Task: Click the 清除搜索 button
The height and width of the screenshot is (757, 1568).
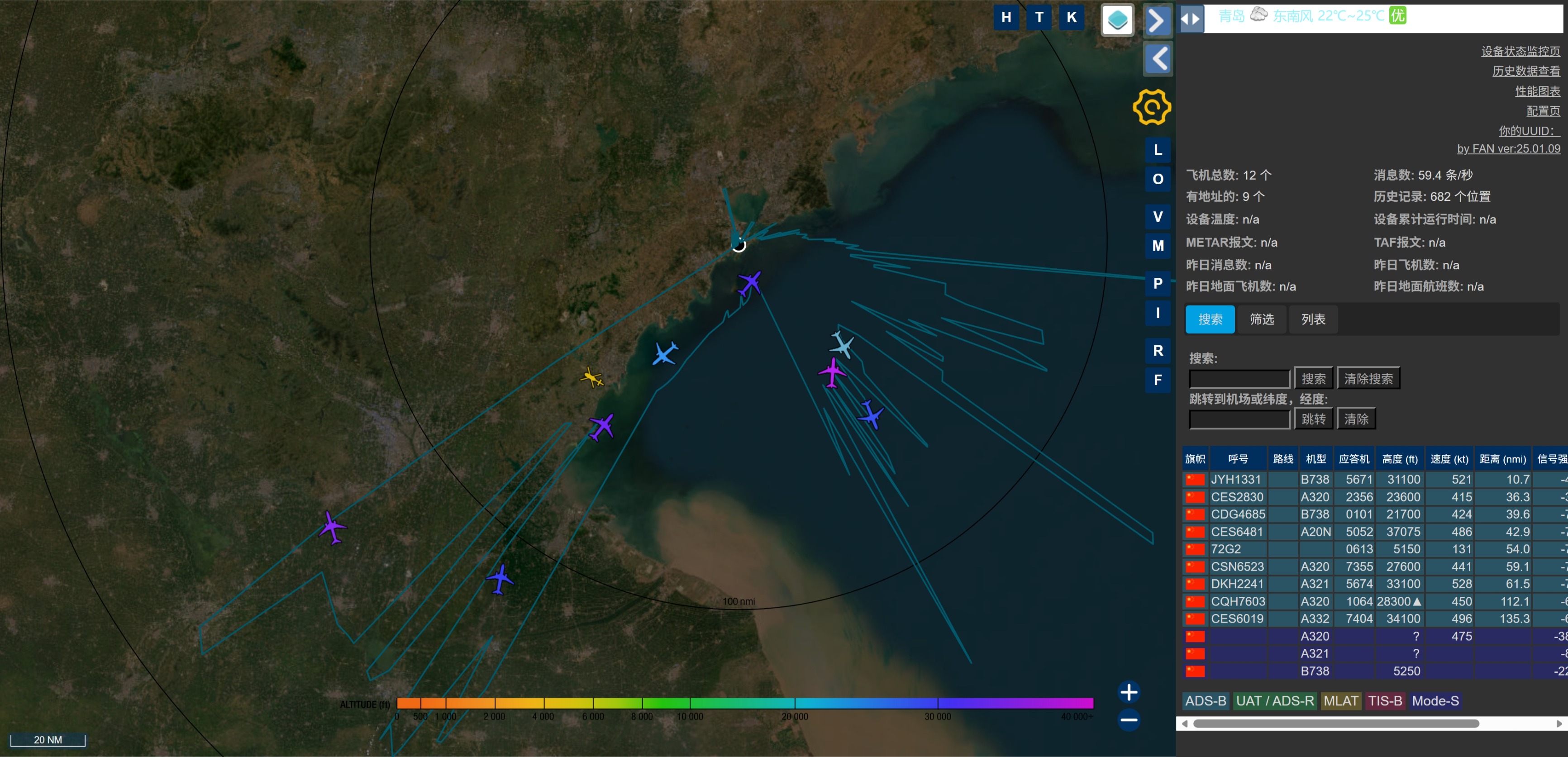Action: 1368,379
